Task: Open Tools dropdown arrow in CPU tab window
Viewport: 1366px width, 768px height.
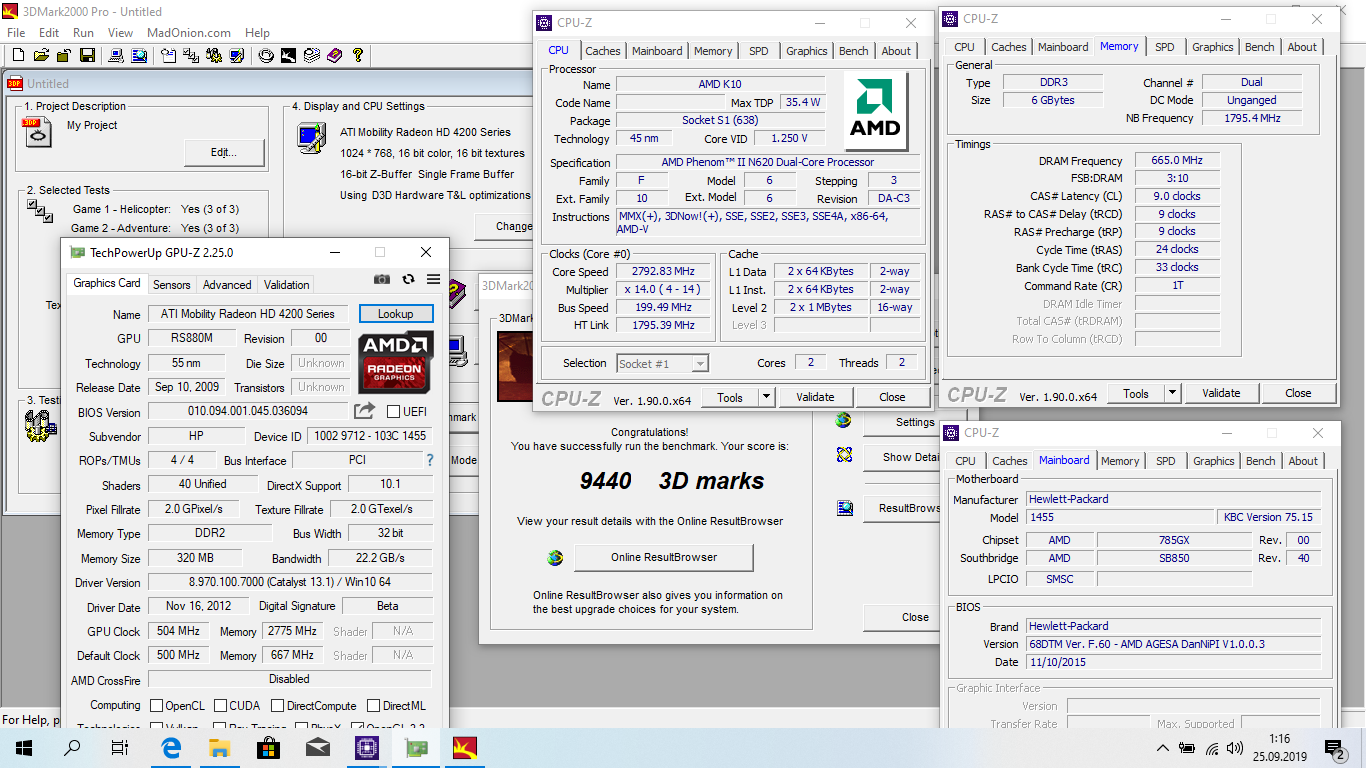Action: [x=767, y=397]
